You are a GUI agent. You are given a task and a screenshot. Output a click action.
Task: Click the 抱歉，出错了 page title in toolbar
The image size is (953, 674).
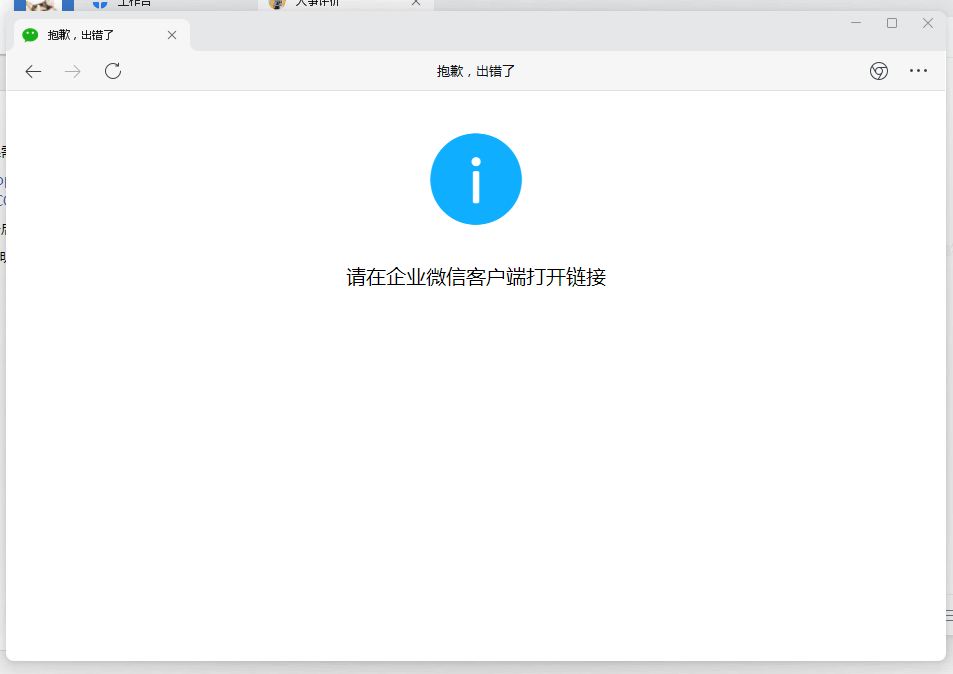pos(476,71)
